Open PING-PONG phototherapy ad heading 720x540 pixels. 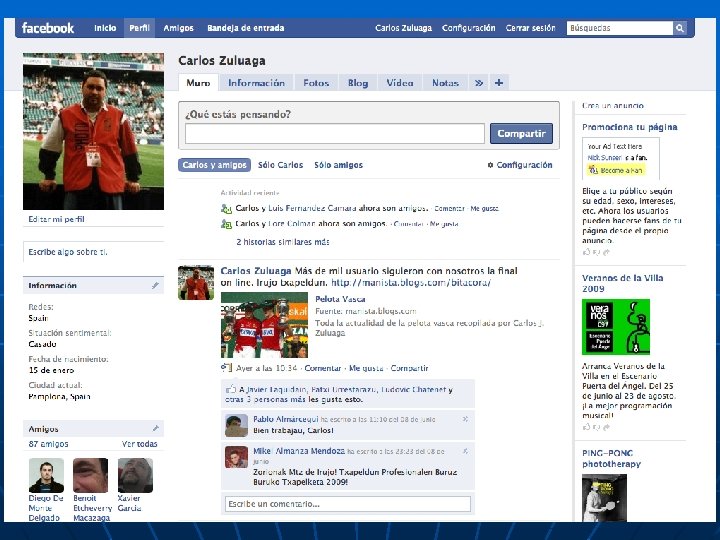(x=611, y=458)
